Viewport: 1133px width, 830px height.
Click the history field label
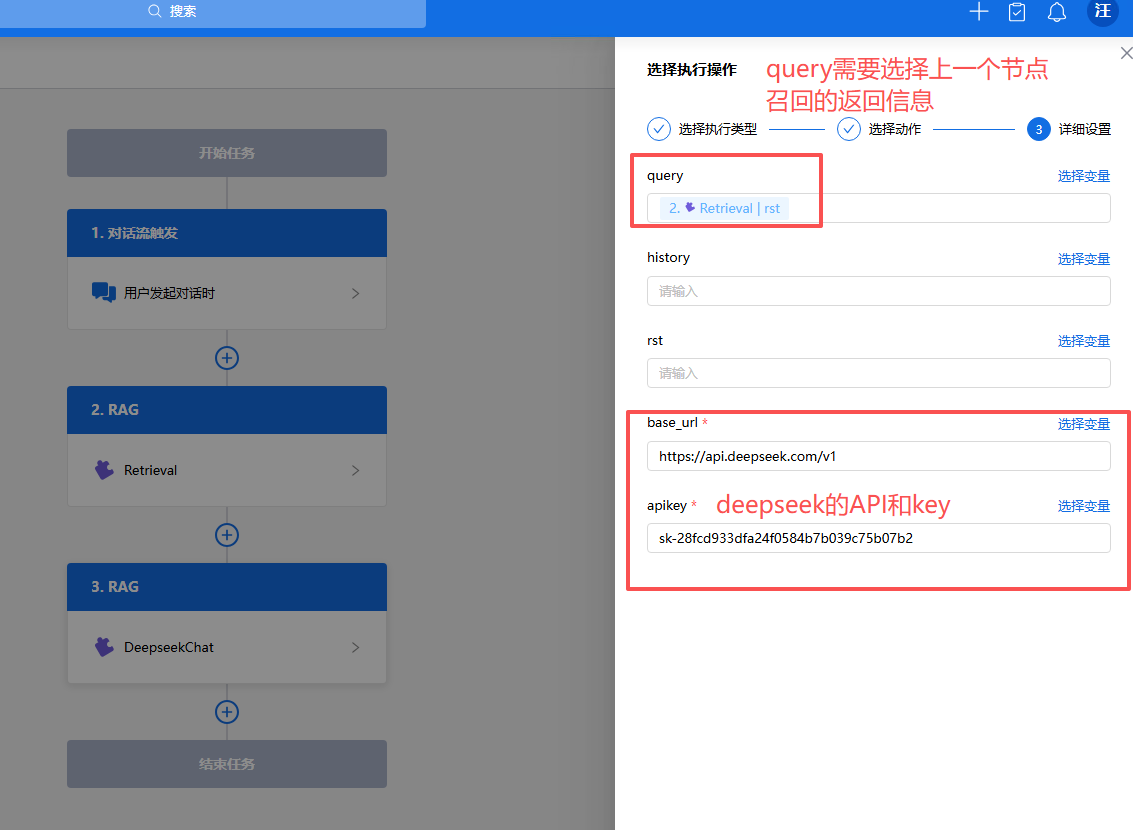[x=668, y=258]
